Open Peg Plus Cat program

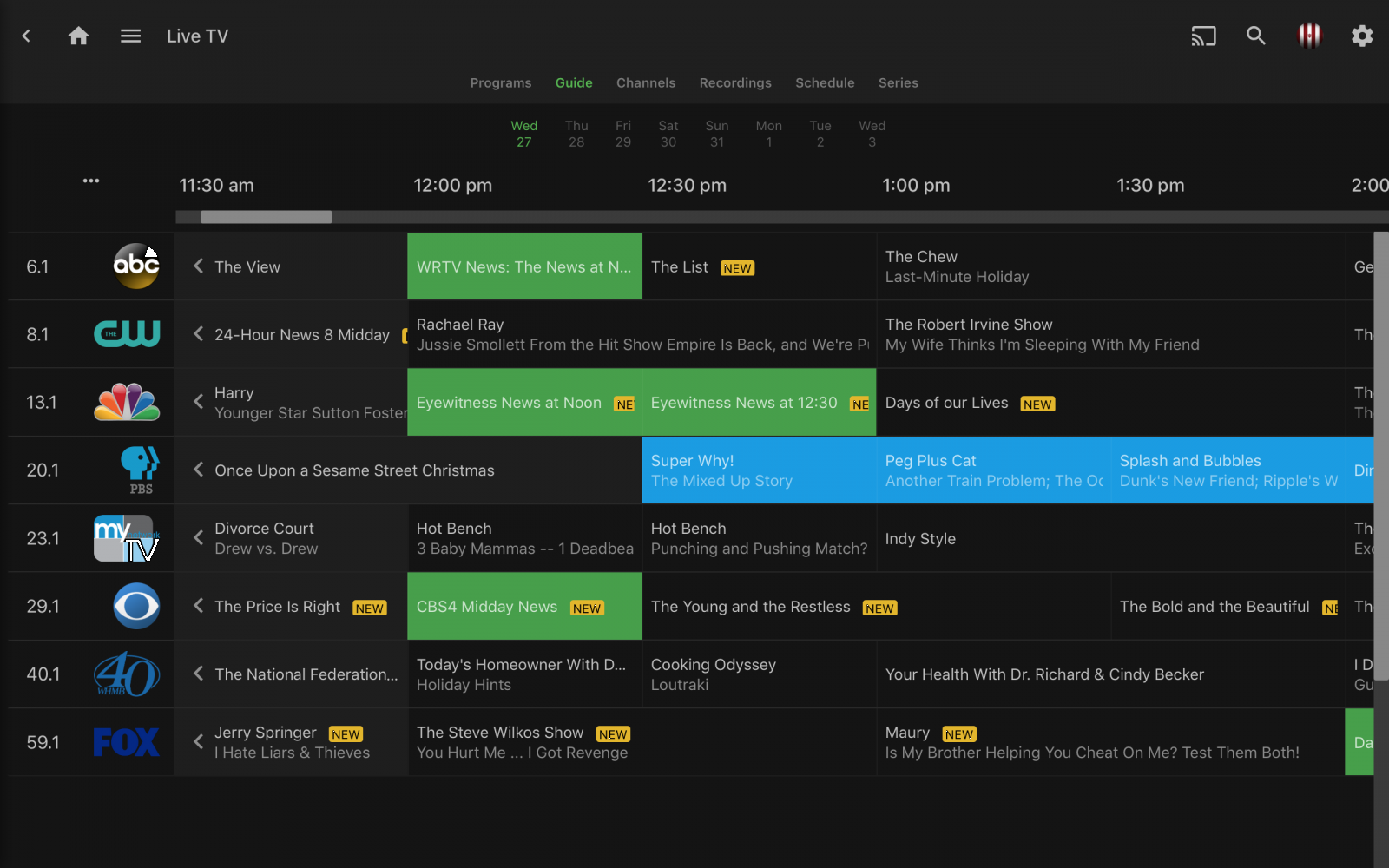click(993, 470)
